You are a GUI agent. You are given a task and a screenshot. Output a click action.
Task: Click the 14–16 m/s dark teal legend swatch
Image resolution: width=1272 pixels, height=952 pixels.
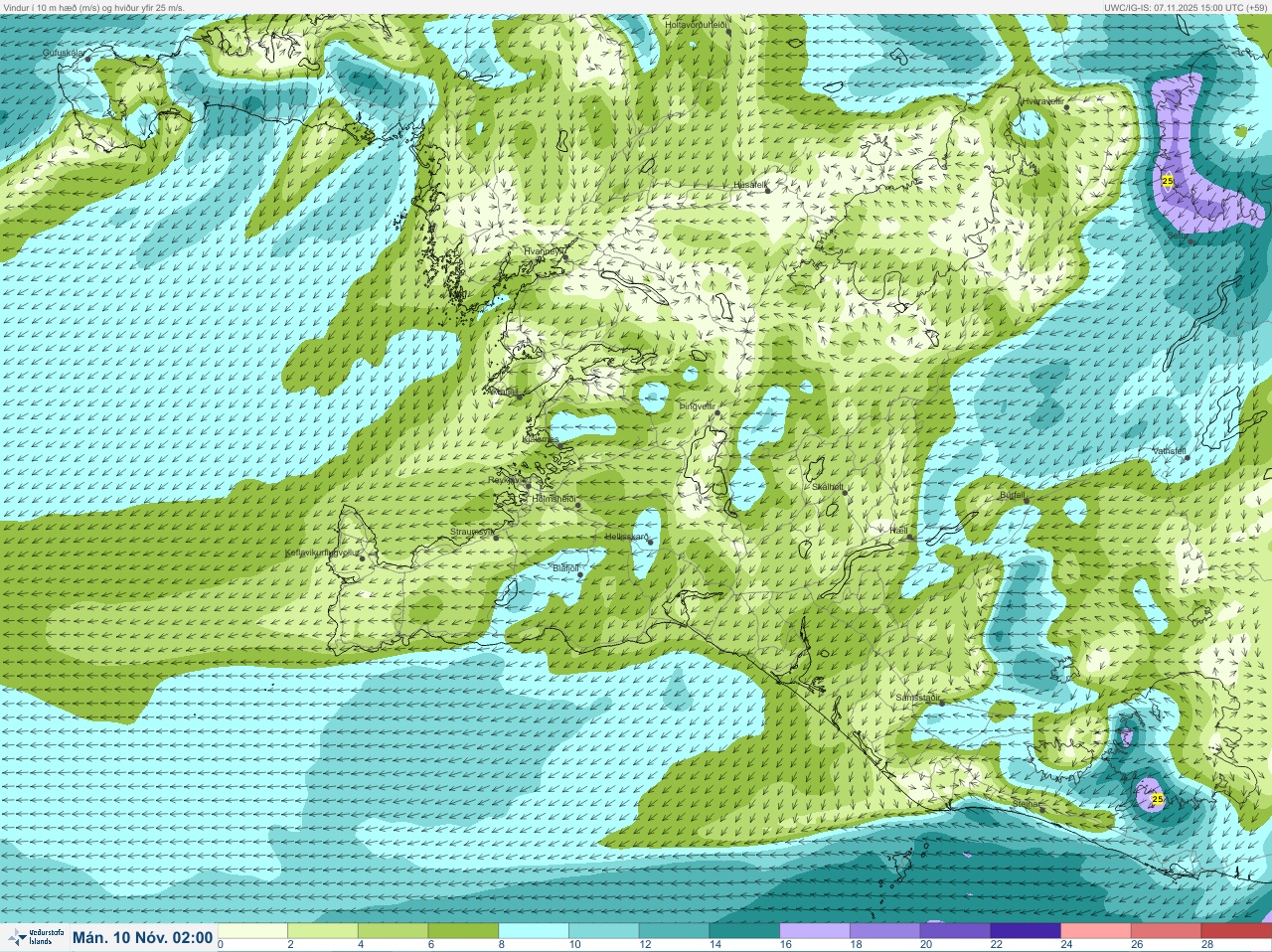(744, 931)
